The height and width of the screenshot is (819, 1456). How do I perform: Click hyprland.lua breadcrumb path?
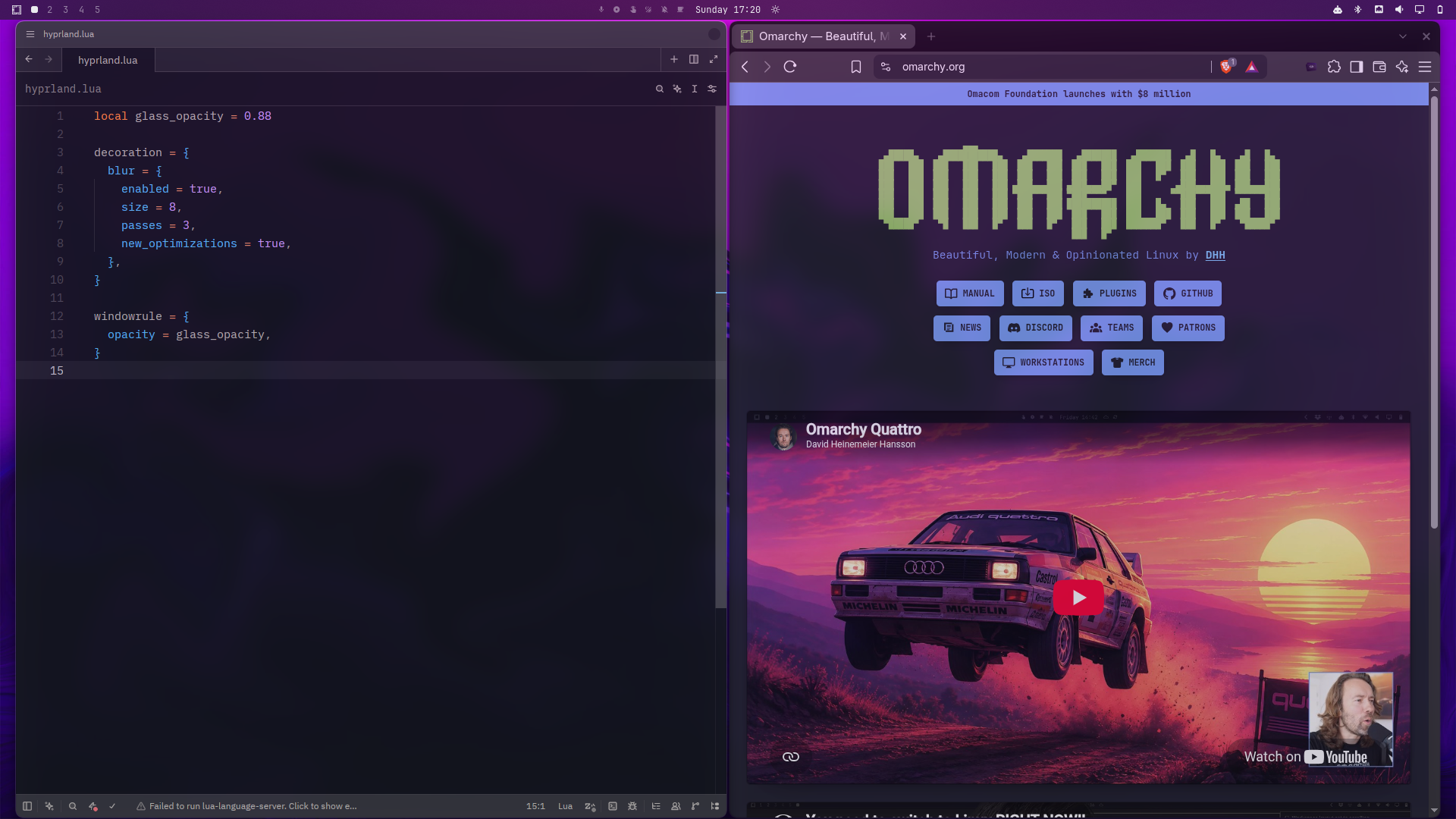pos(63,89)
